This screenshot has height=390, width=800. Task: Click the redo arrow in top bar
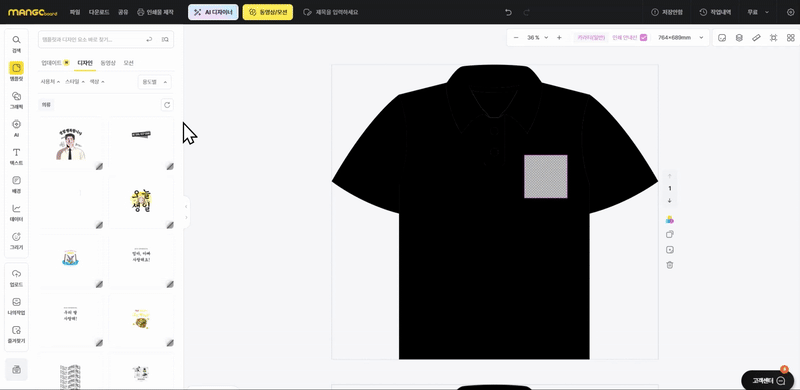tap(527, 12)
